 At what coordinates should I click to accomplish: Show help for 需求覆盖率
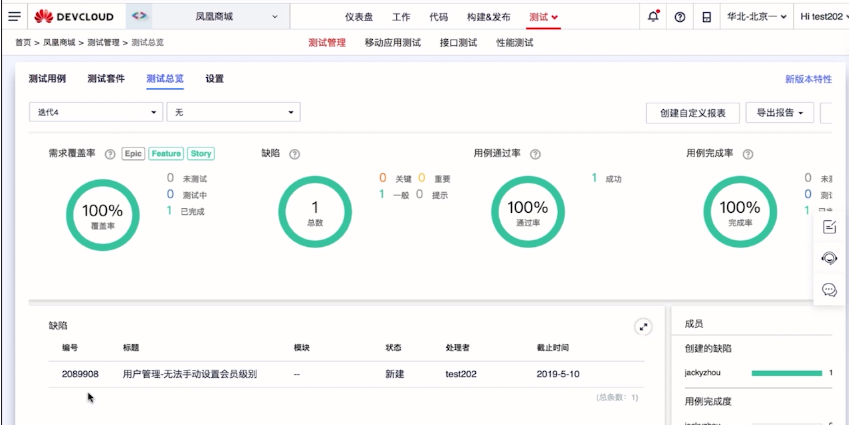pos(110,154)
